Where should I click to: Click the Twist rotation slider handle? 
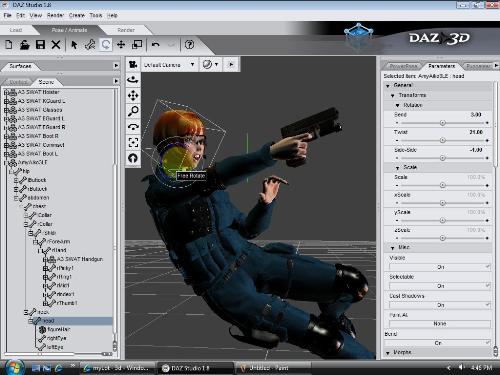[x=442, y=140]
